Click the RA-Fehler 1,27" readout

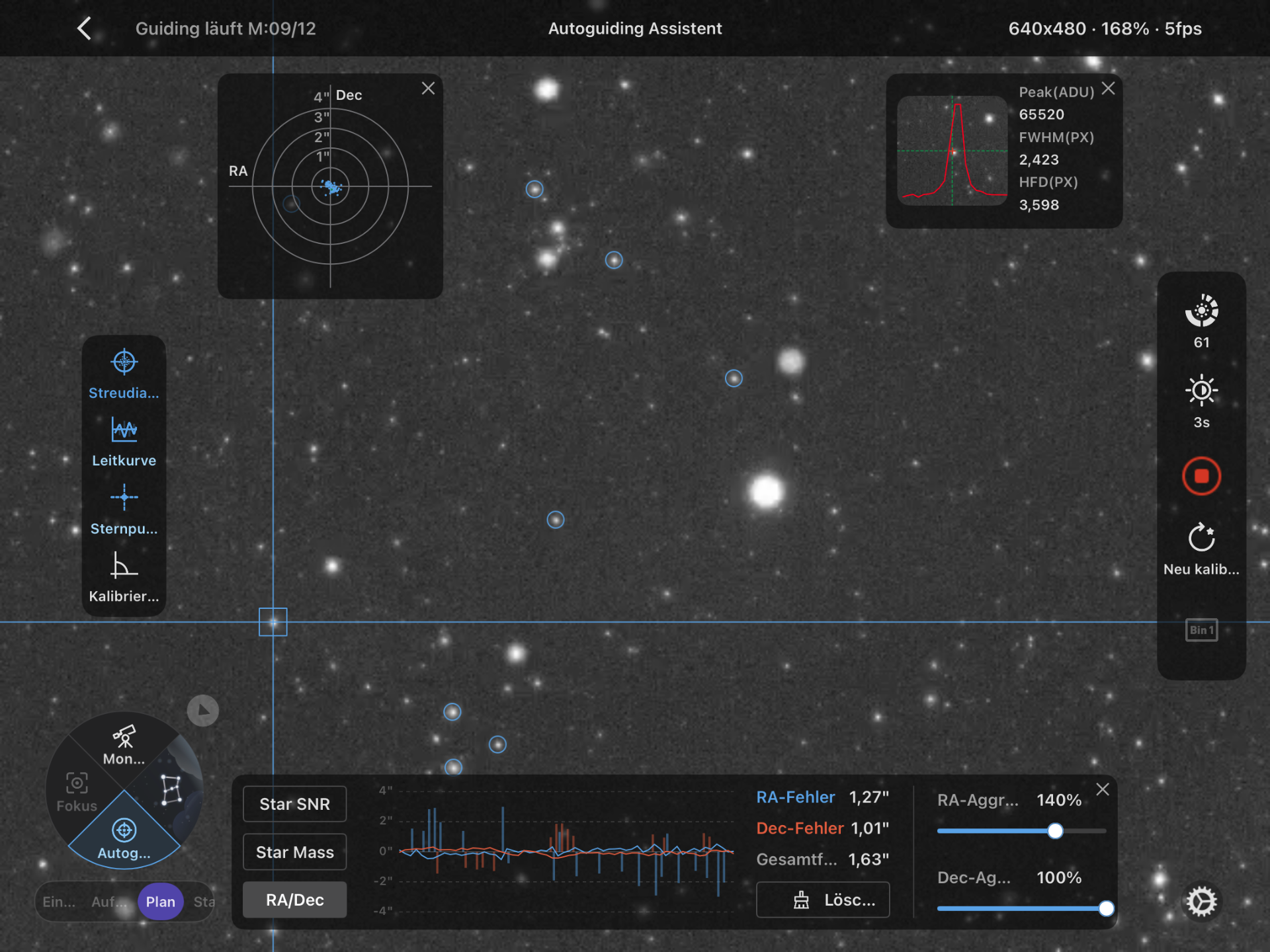(x=822, y=797)
